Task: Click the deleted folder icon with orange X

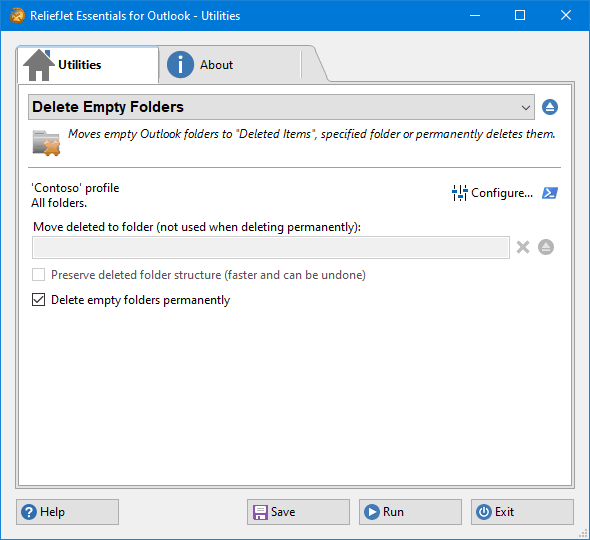Action: (x=46, y=143)
